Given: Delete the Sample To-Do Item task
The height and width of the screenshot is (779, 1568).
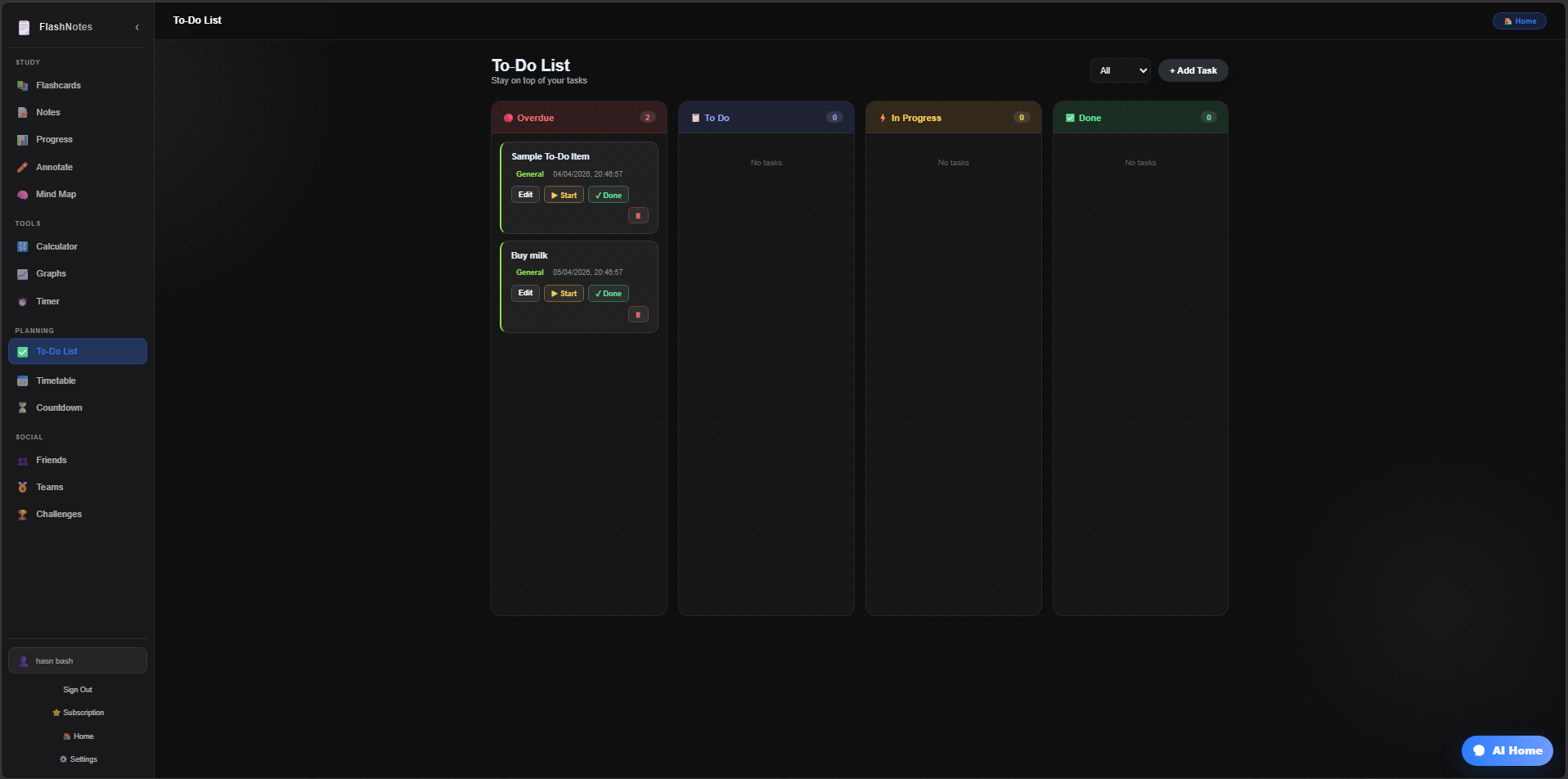Looking at the screenshot, I should [x=638, y=215].
